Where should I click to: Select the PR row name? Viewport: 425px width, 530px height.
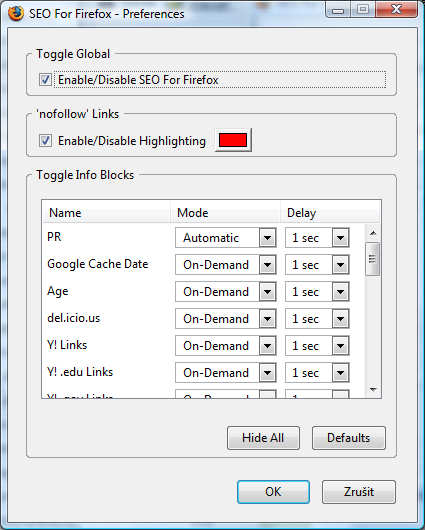(x=54, y=237)
